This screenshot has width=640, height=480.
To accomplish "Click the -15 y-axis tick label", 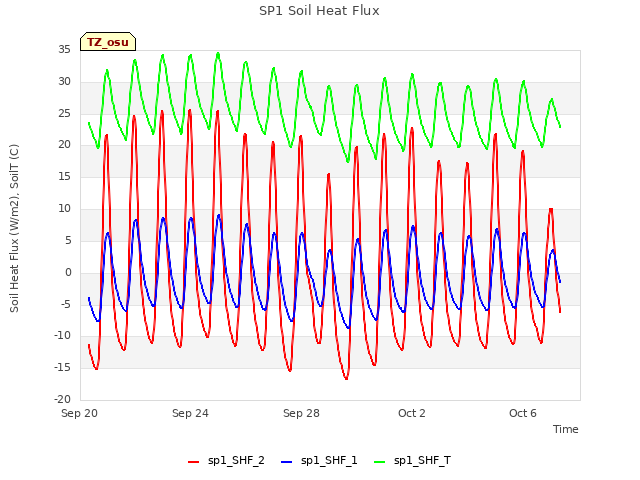I will [62, 368].
